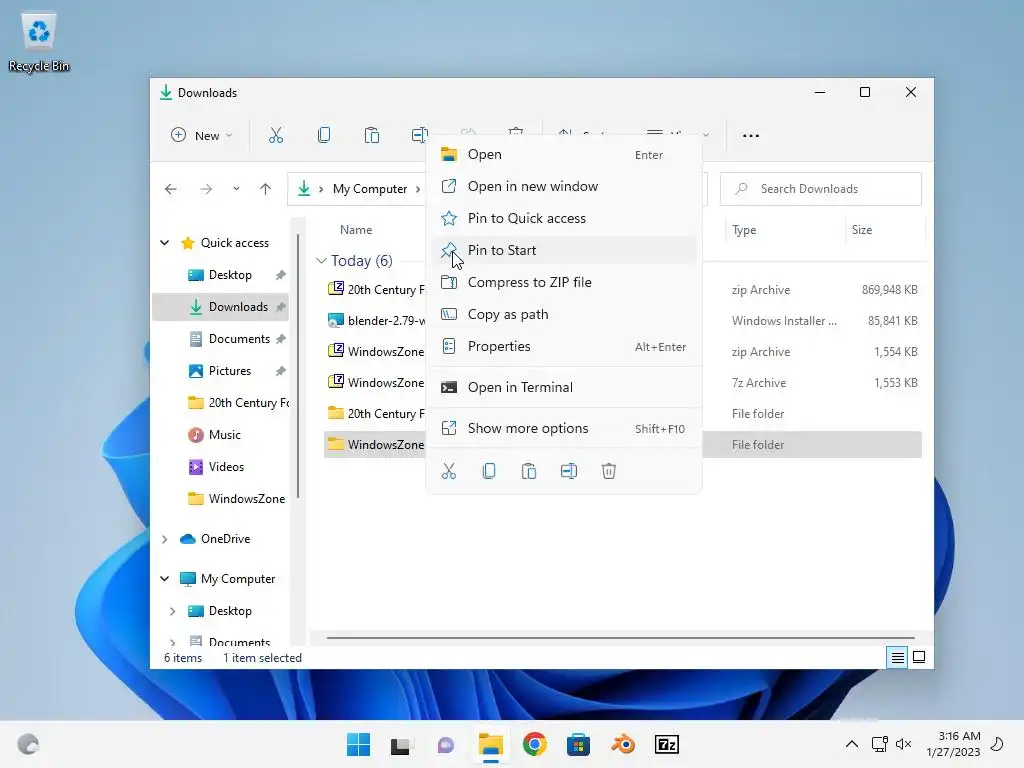Image resolution: width=1024 pixels, height=768 pixels.
Task: Select 20th Century folder in navigation pane
Action: (248, 403)
